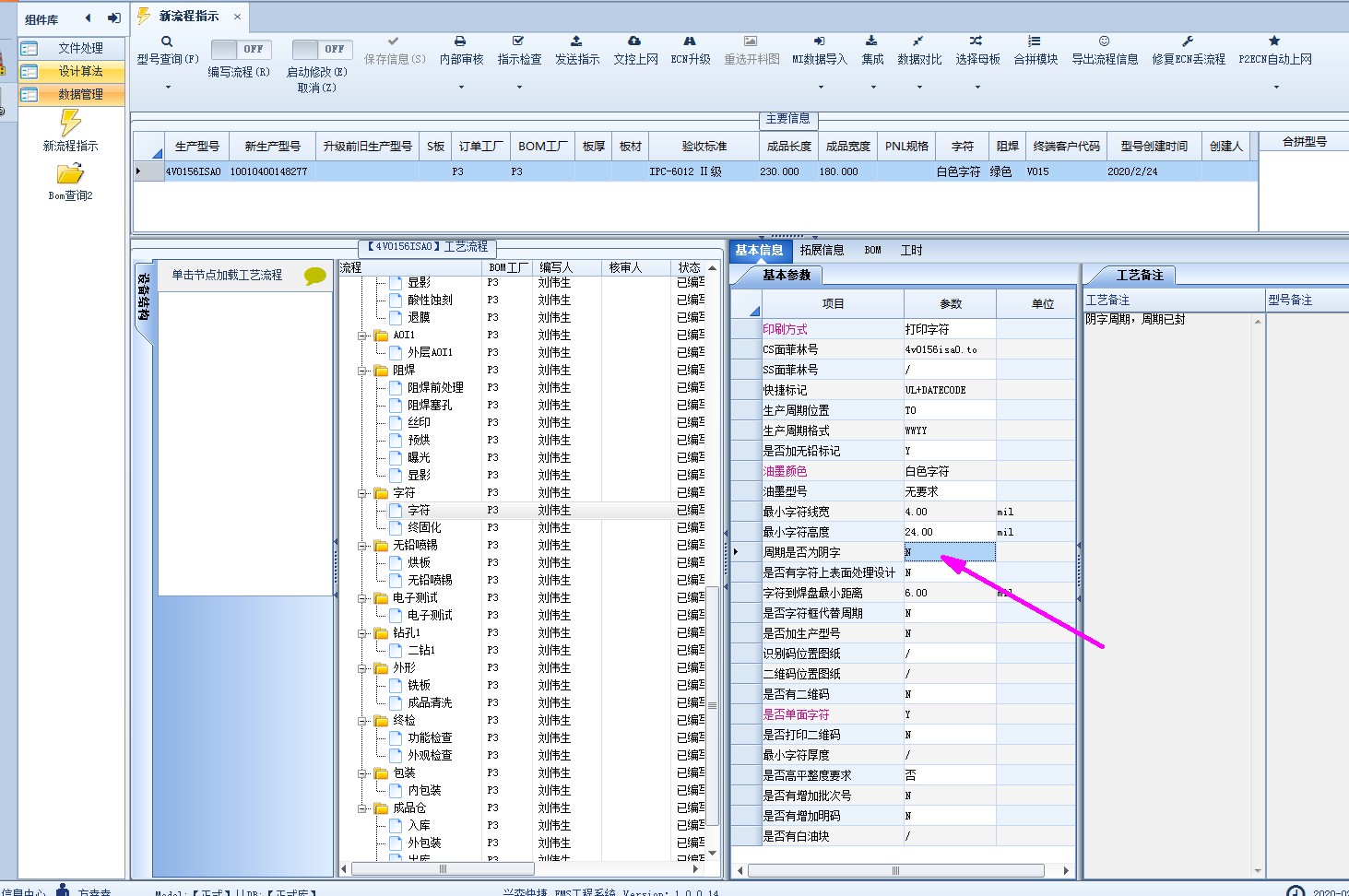Click the 发送指示 upload icon

(576, 41)
